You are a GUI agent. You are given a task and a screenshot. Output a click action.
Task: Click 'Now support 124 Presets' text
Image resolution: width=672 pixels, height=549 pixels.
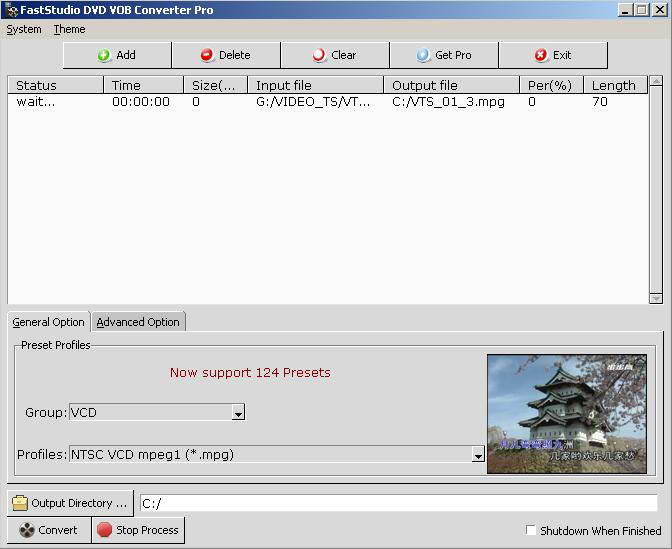[x=250, y=372]
